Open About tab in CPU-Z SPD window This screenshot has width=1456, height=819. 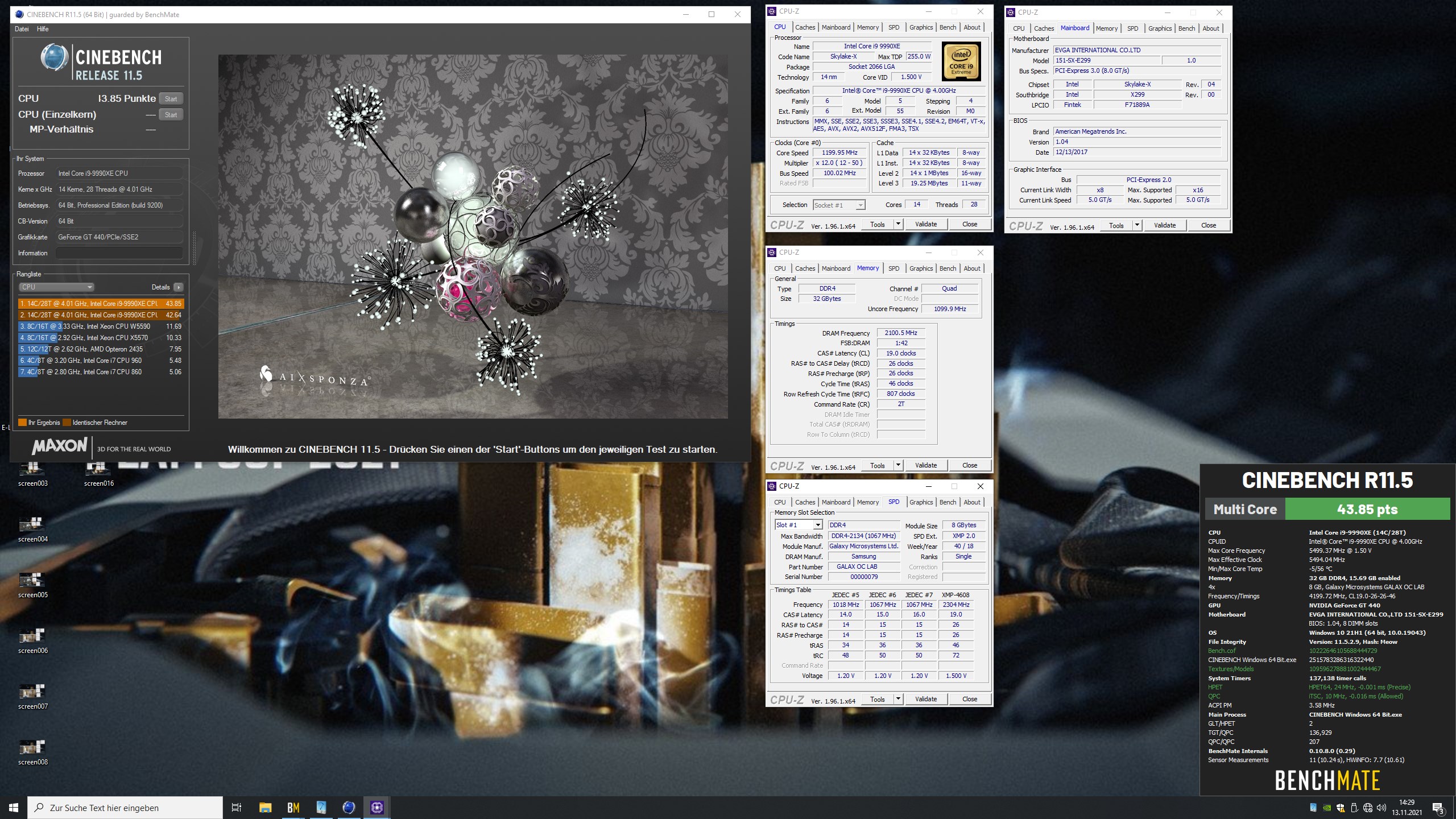972,502
